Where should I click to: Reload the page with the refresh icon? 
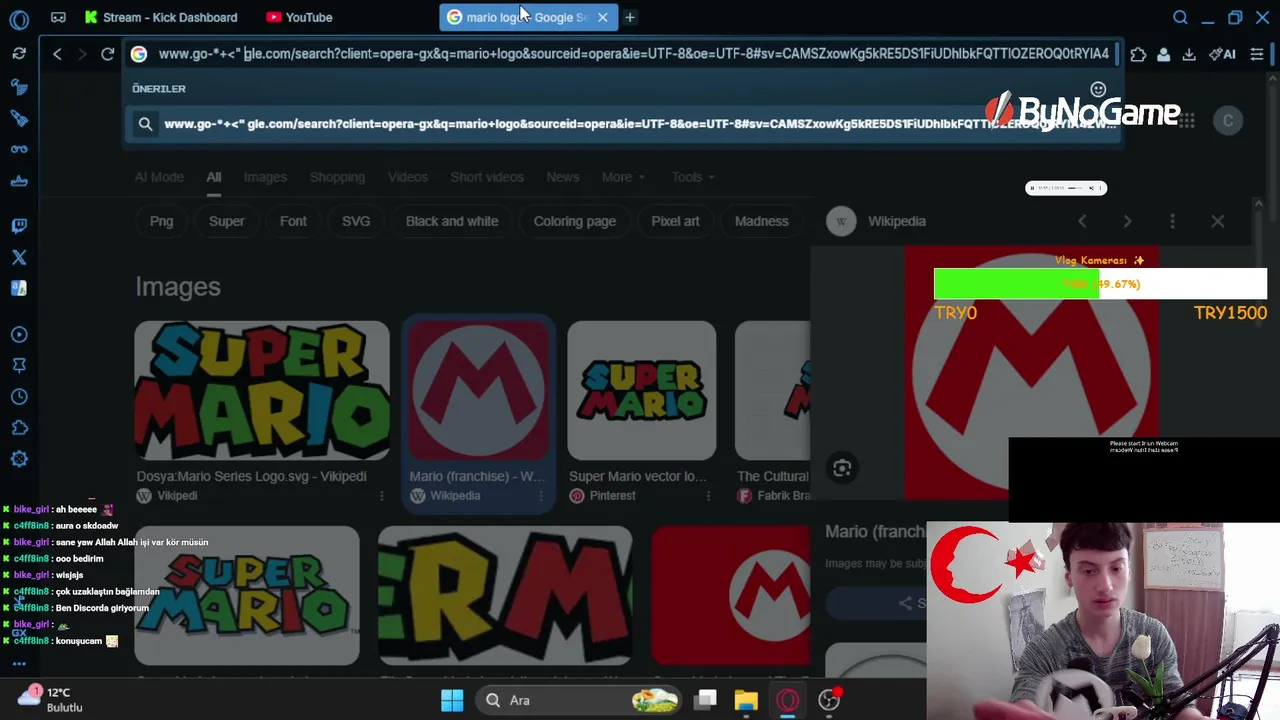pyautogui.click(x=107, y=54)
